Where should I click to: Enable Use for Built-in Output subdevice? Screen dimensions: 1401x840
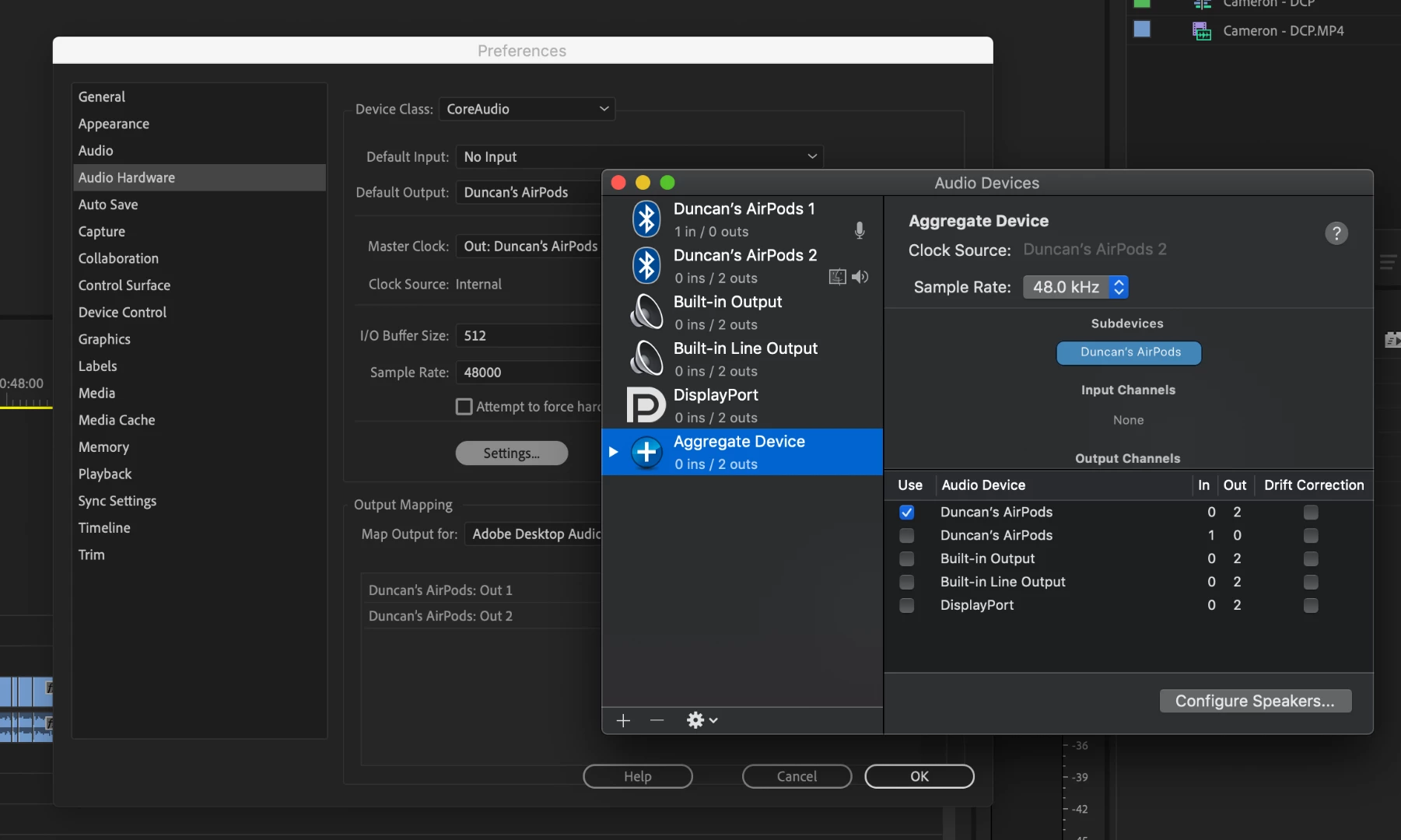tap(906, 559)
